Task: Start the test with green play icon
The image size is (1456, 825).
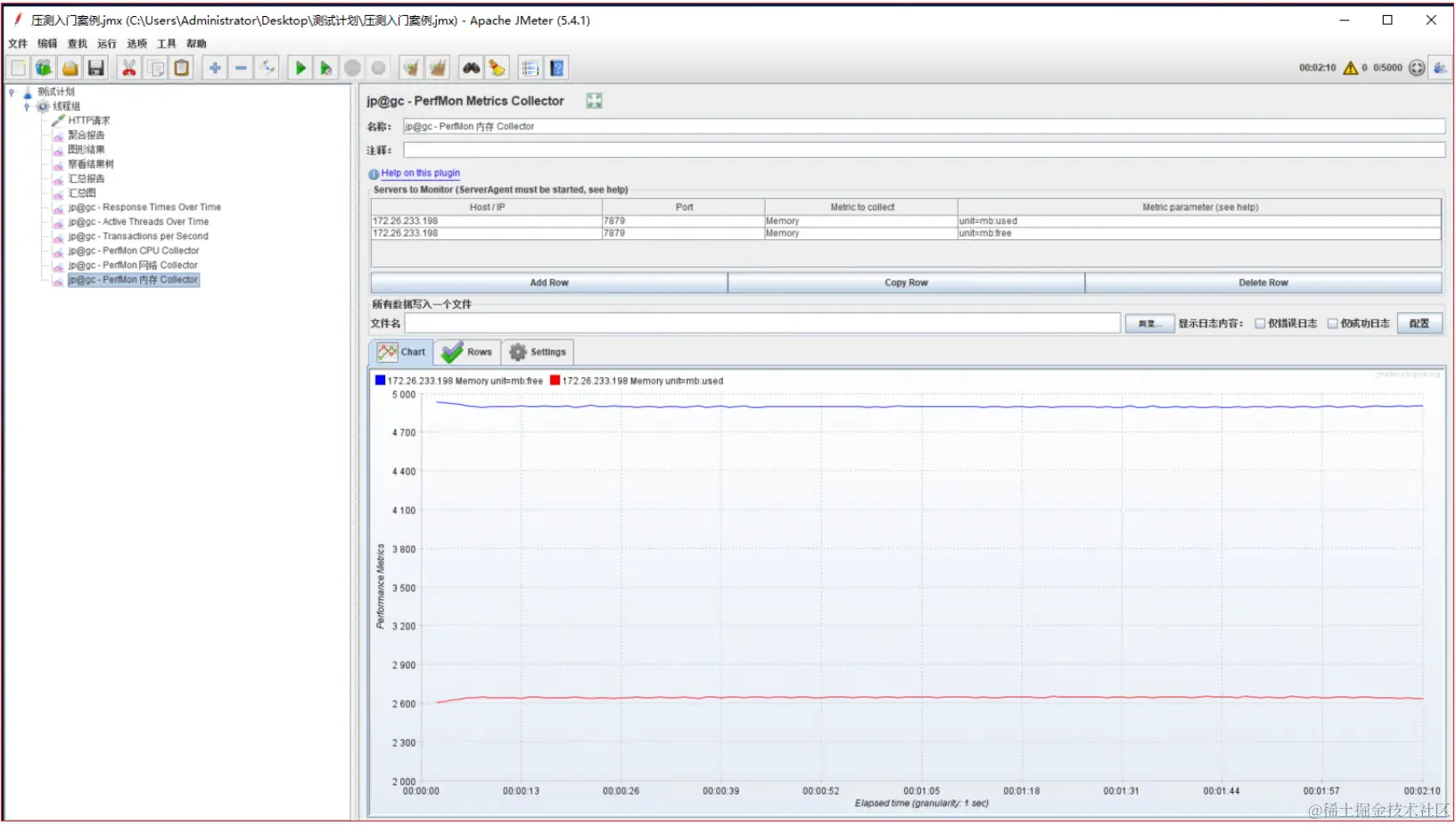Action: click(x=300, y=68)
